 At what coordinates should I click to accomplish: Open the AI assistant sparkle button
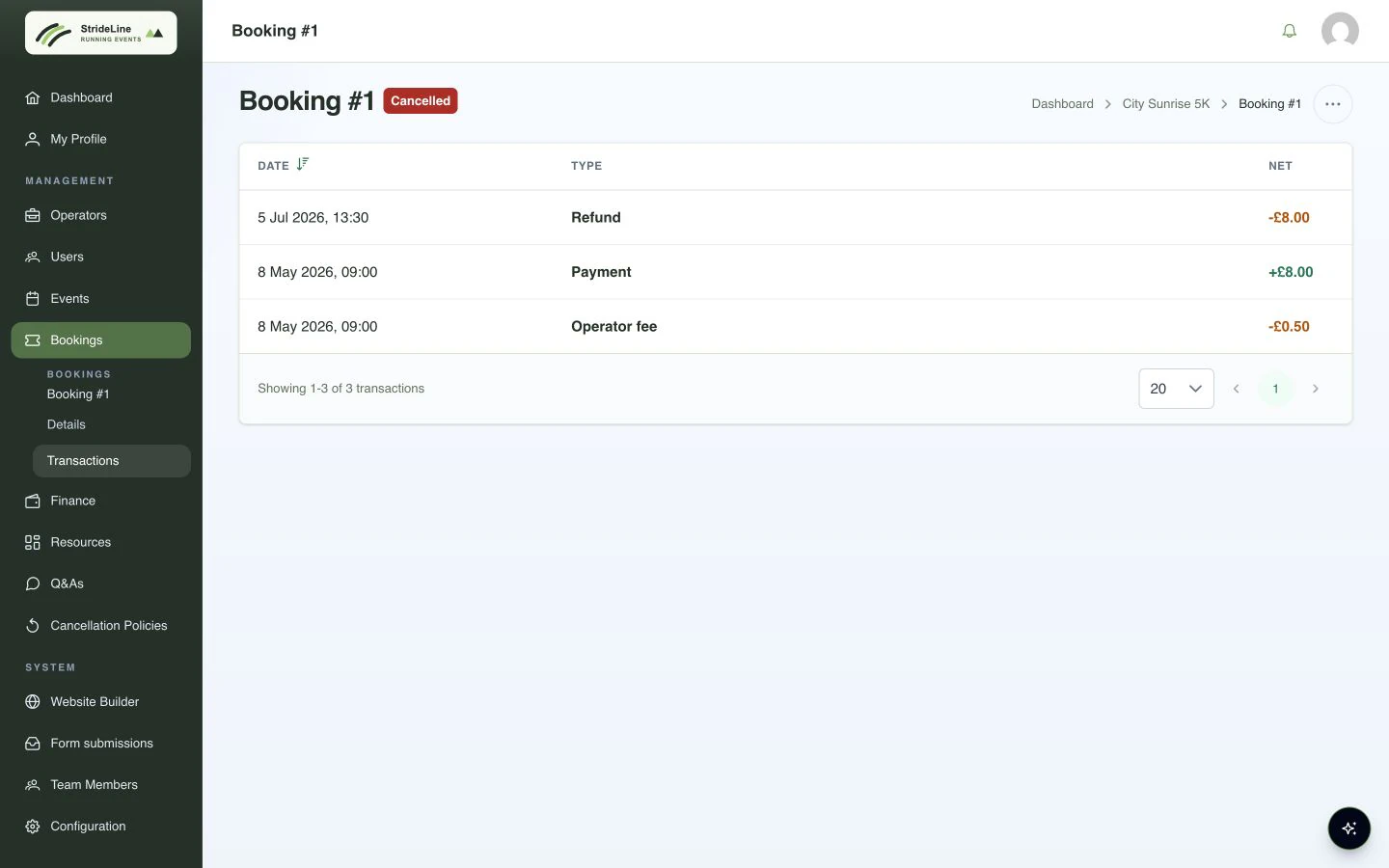point(1348,827)
